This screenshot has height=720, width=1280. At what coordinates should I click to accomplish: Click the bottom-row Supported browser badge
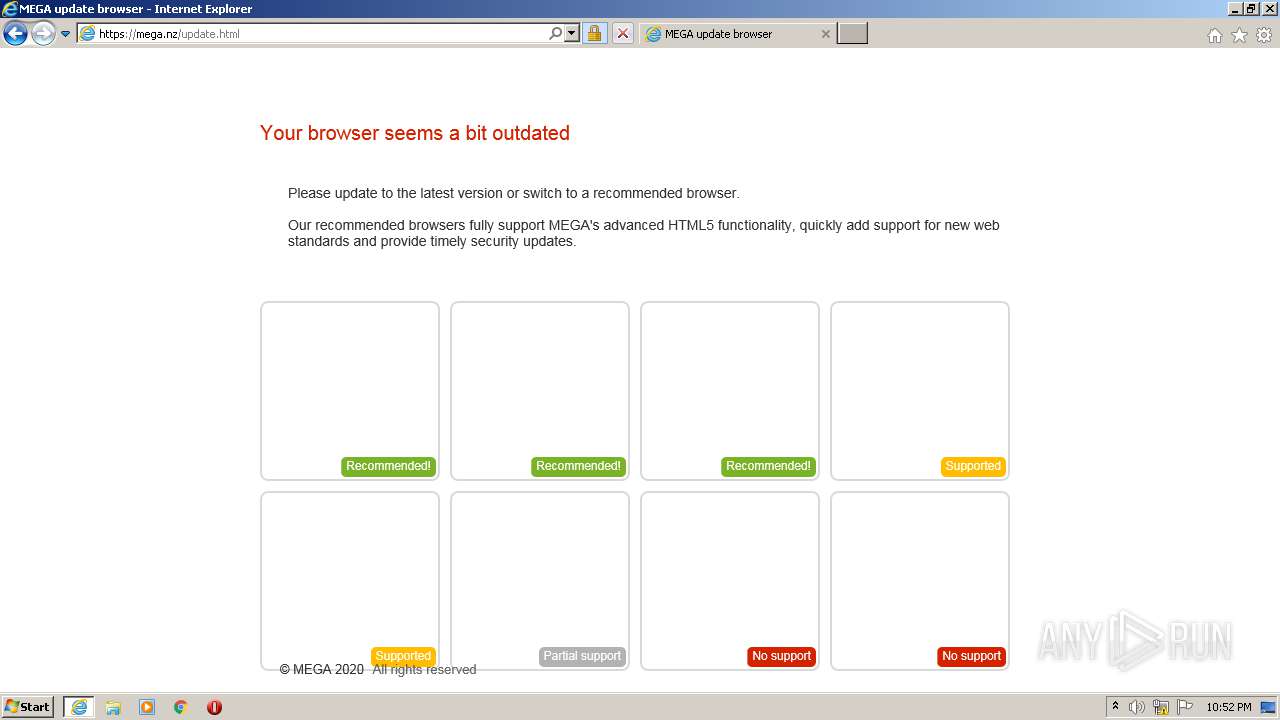[x=403, y=656]
